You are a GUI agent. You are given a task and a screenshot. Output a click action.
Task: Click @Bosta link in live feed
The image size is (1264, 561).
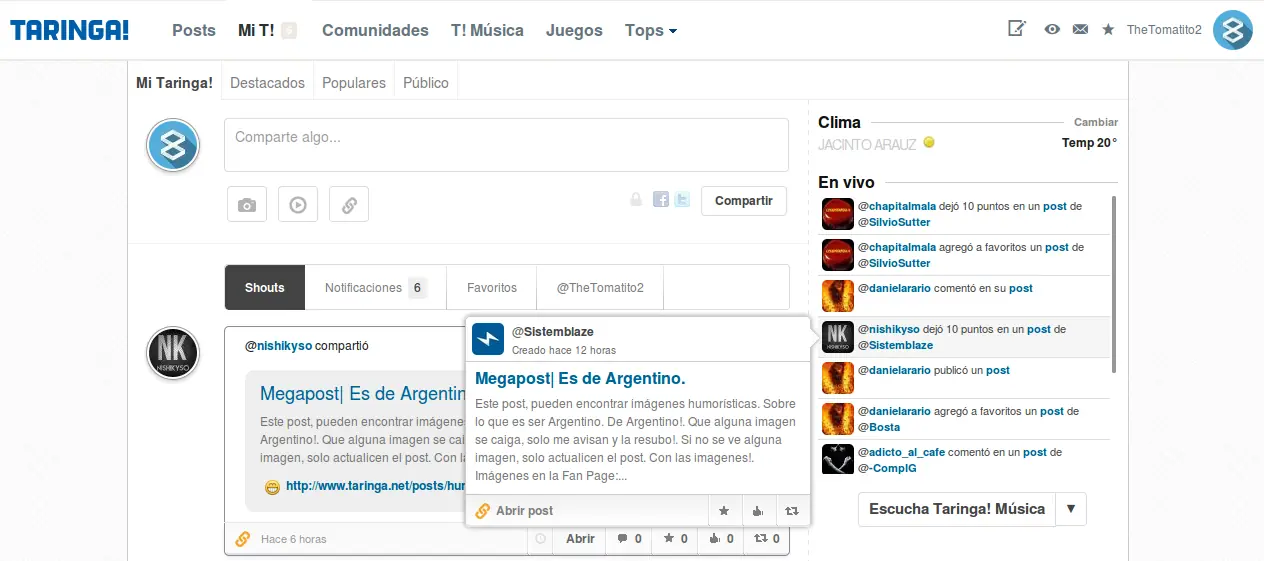point(879,427)
